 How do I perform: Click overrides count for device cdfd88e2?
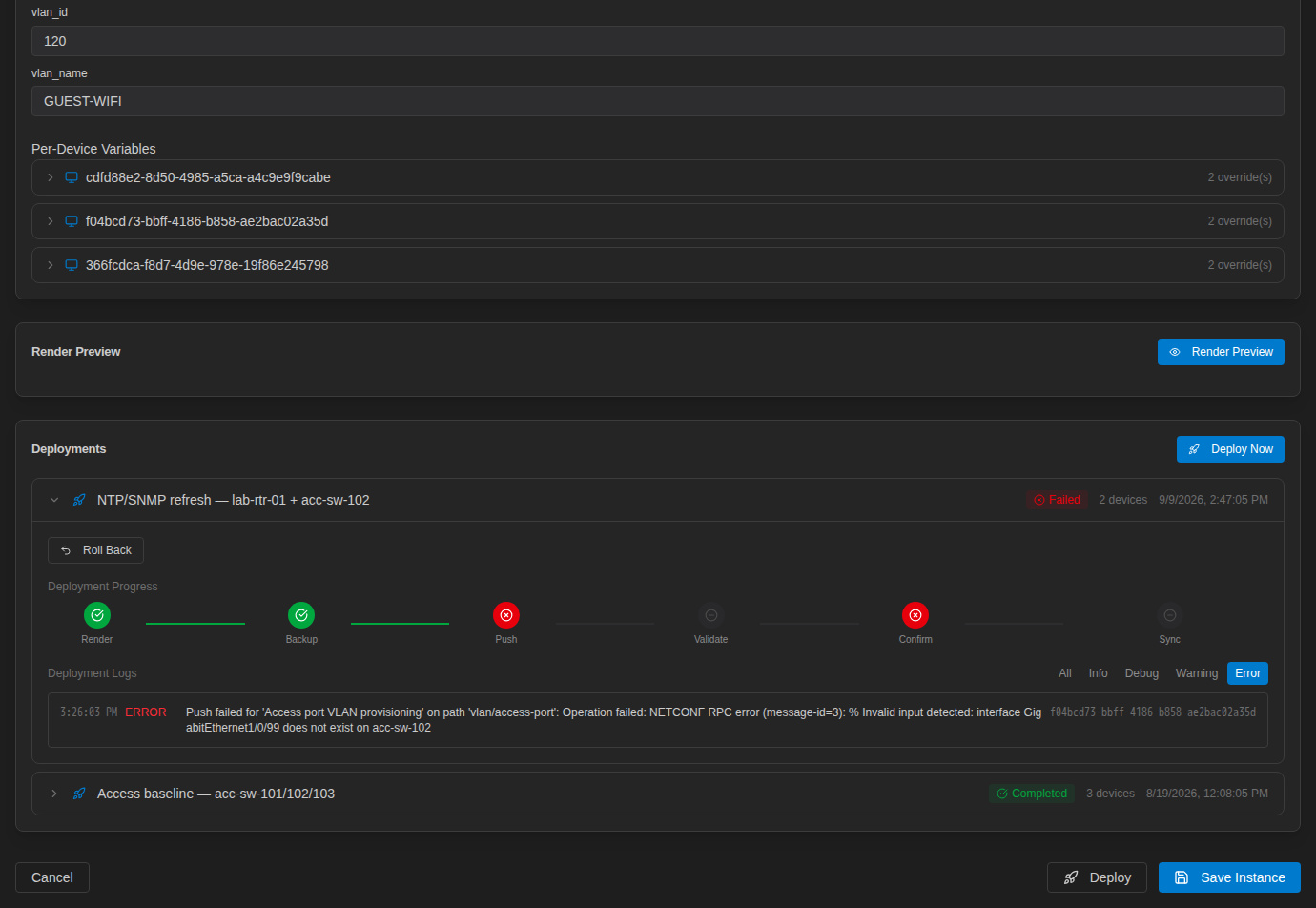1240,177
